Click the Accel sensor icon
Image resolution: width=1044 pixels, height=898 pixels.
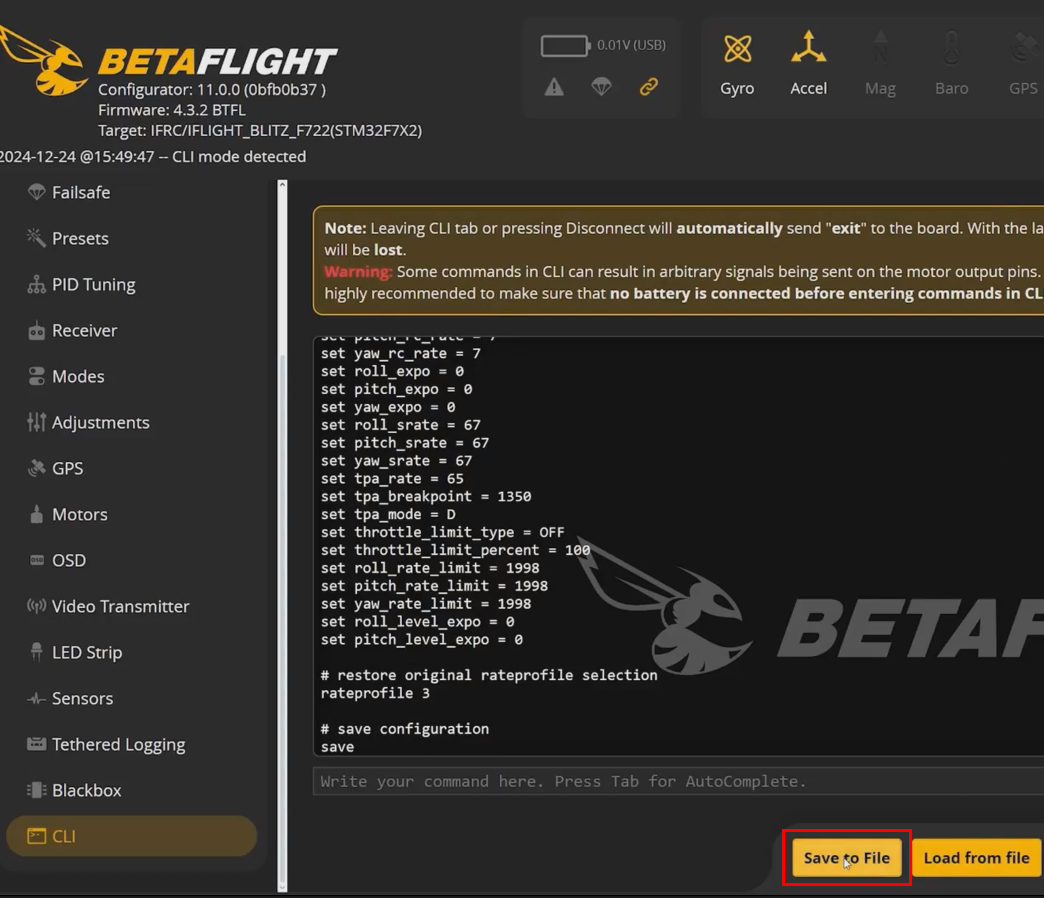coord(808,50)
